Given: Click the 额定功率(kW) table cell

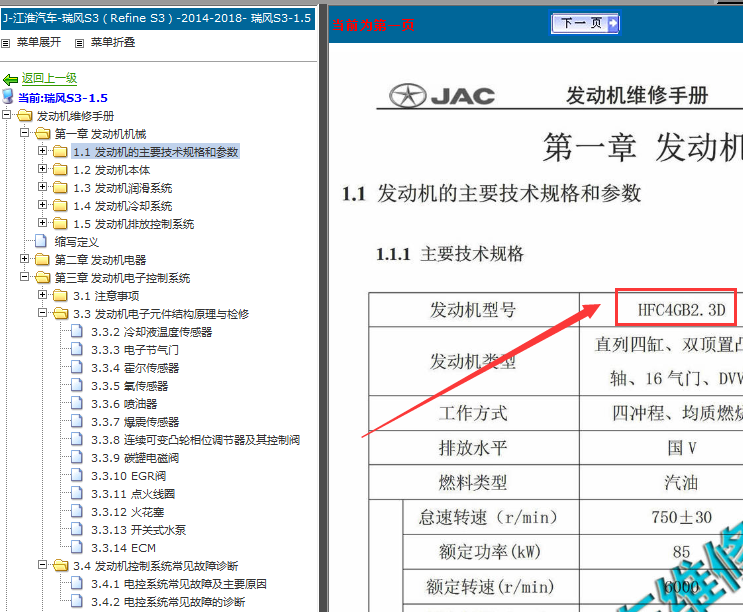Looking at the screenshot, I should [491, 552].
